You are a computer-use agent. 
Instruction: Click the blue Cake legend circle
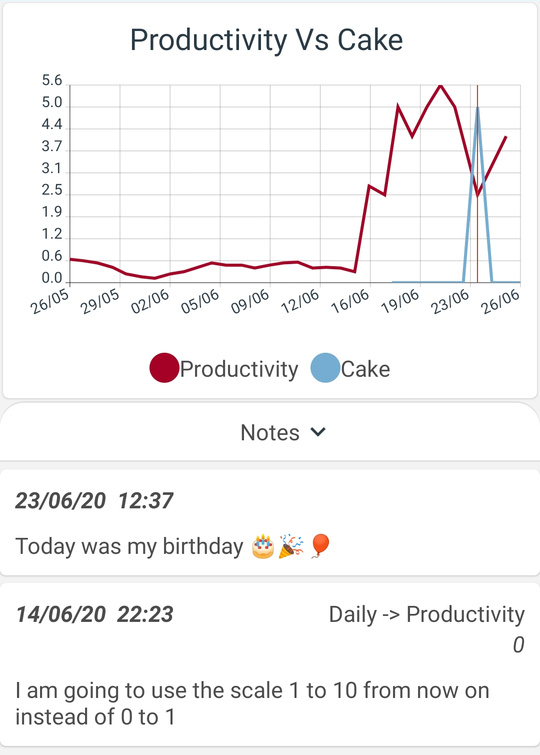click(x=326, y=368)
